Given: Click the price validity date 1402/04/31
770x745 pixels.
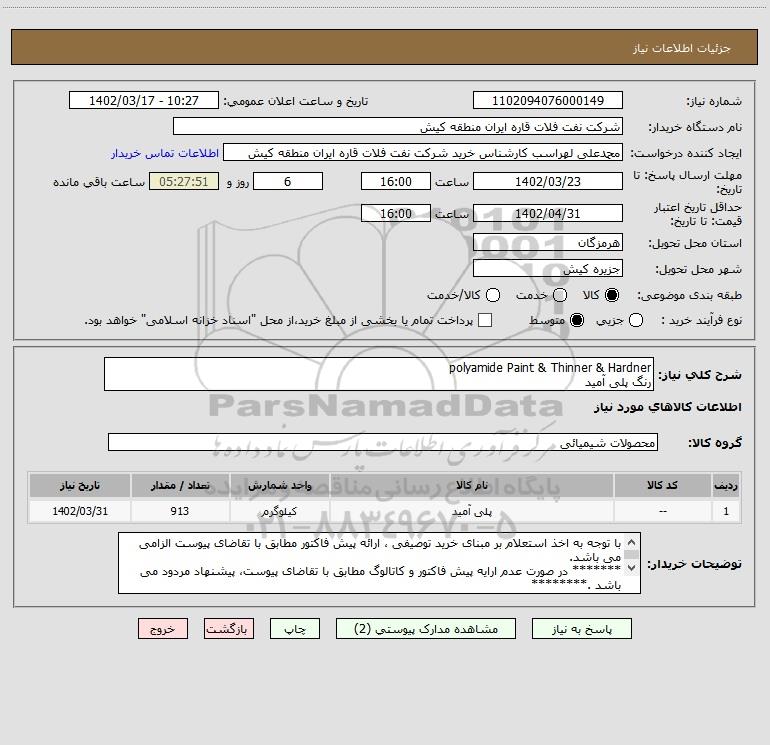Looking at the screenshot, I should (x=548, y=213).
